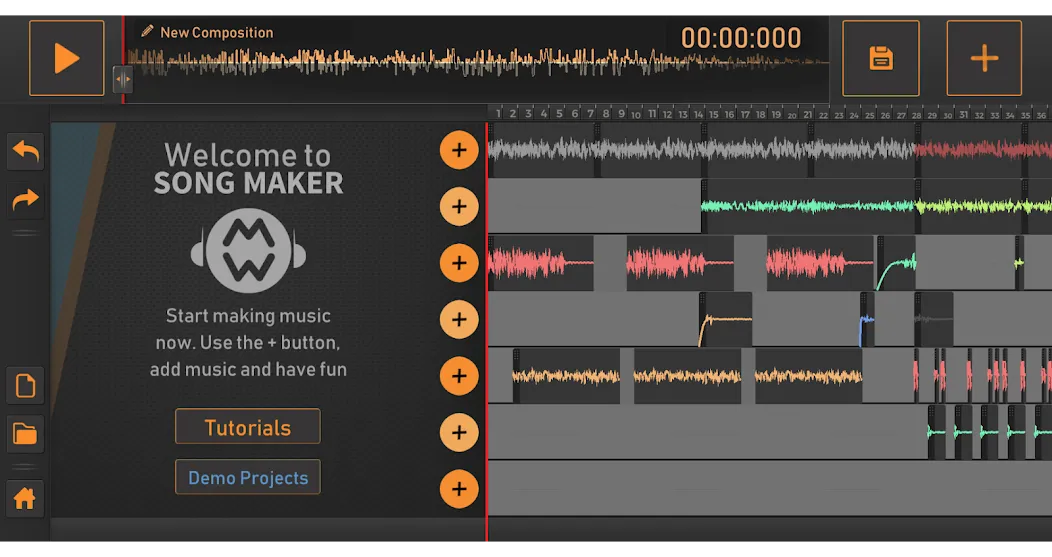
Task: Redo the last action
Action: (x=25, y=200)
